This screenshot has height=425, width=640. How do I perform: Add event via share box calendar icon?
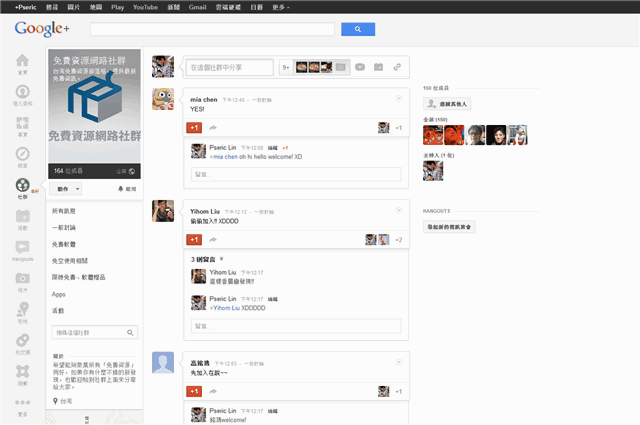(378, 67)
